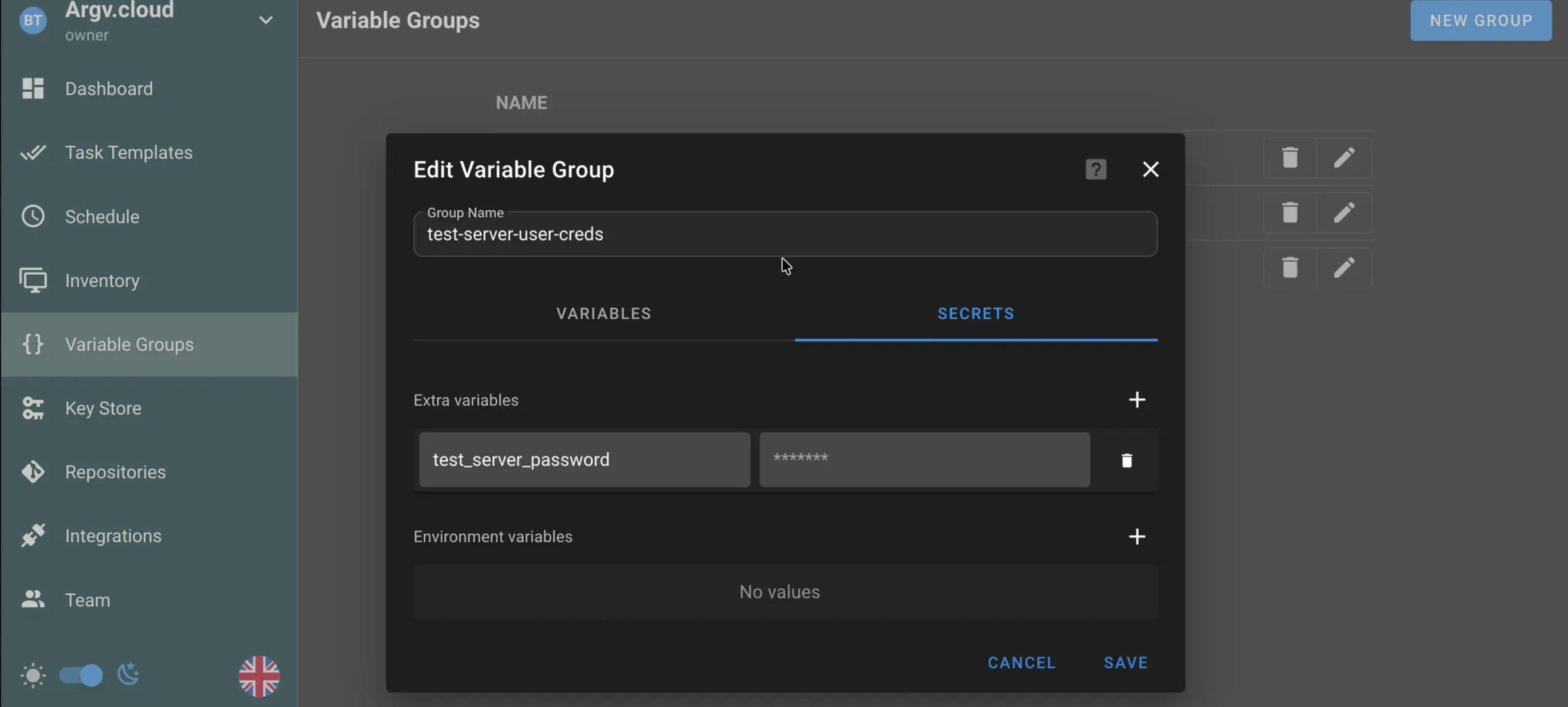Image resolution: width=1568 pixels, height=707 pixels.
Task: Open the language selector flag
Action: click(258, 676)
